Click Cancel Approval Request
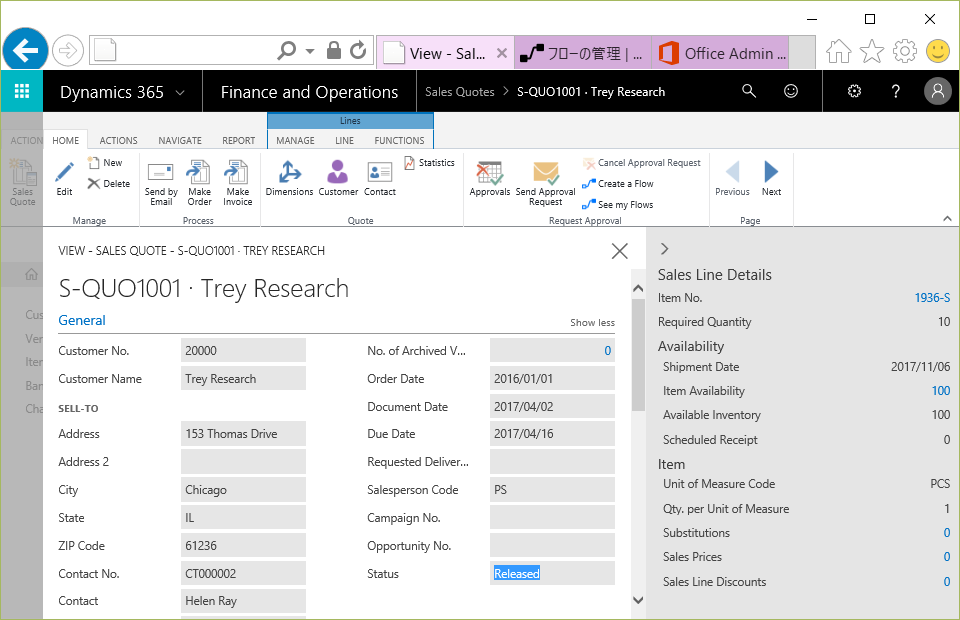This screenshot has height=620, width=960. pos(642,163)
